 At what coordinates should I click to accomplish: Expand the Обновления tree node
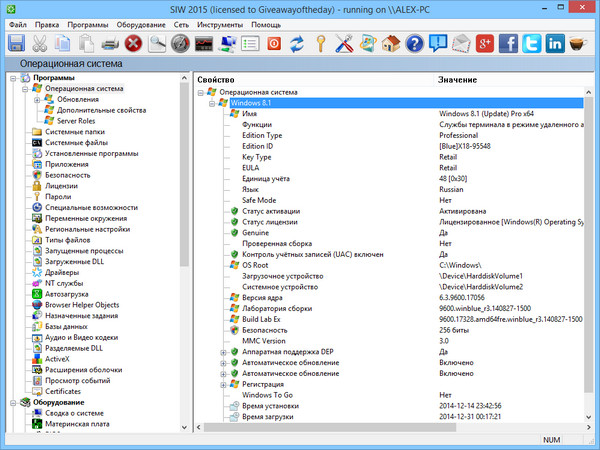coord(36,99)
